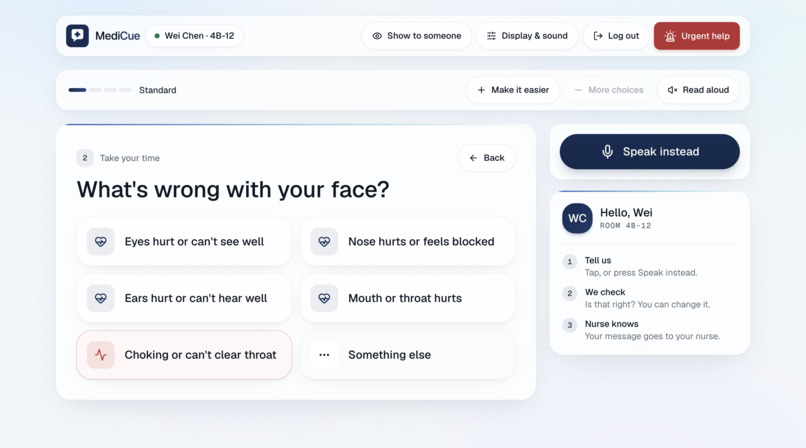Choose Something else option
The height and width of the screenshot is (448, 806).
[x=408, y=354]
